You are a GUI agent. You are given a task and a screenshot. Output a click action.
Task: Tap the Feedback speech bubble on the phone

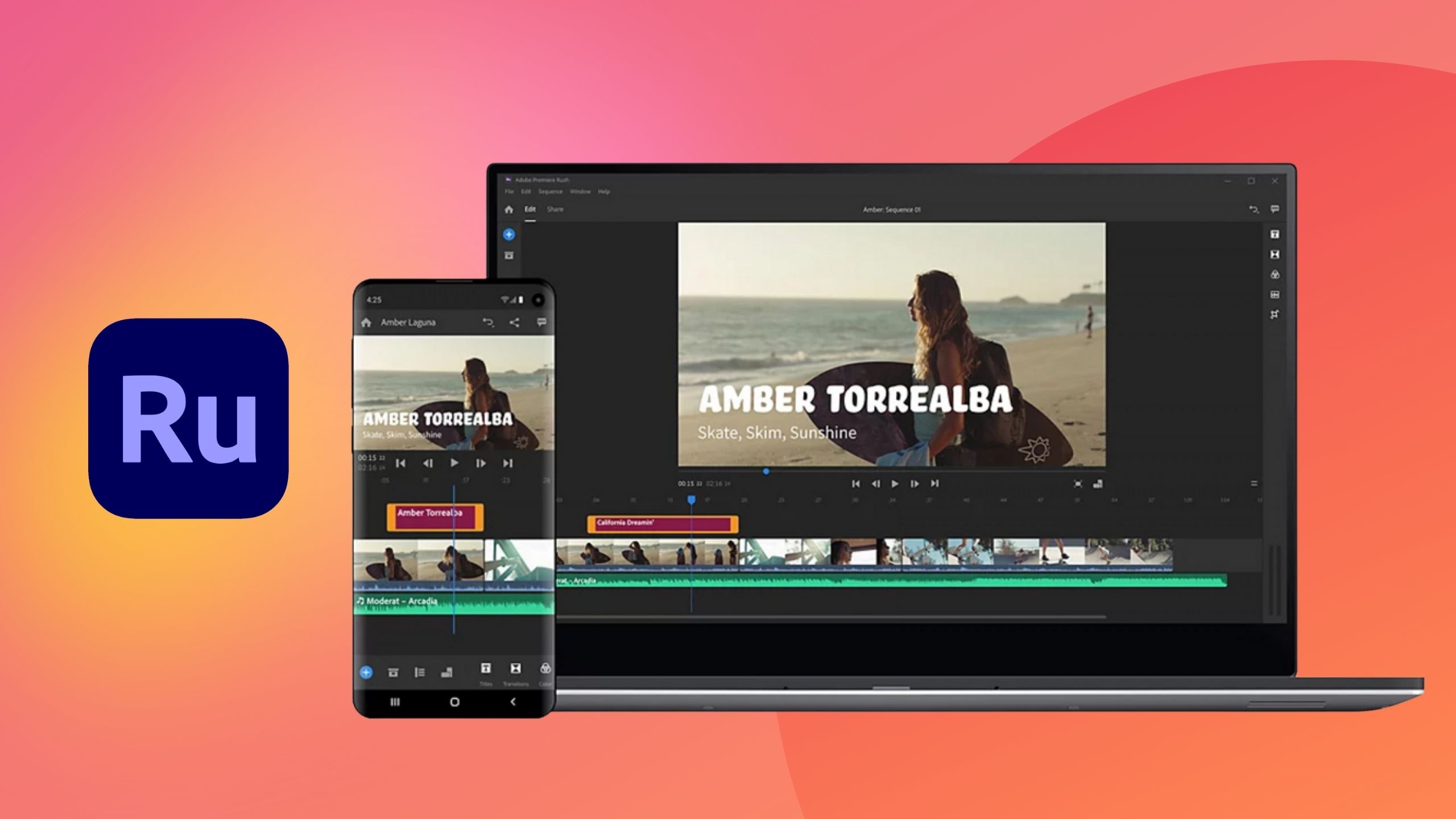541,322
